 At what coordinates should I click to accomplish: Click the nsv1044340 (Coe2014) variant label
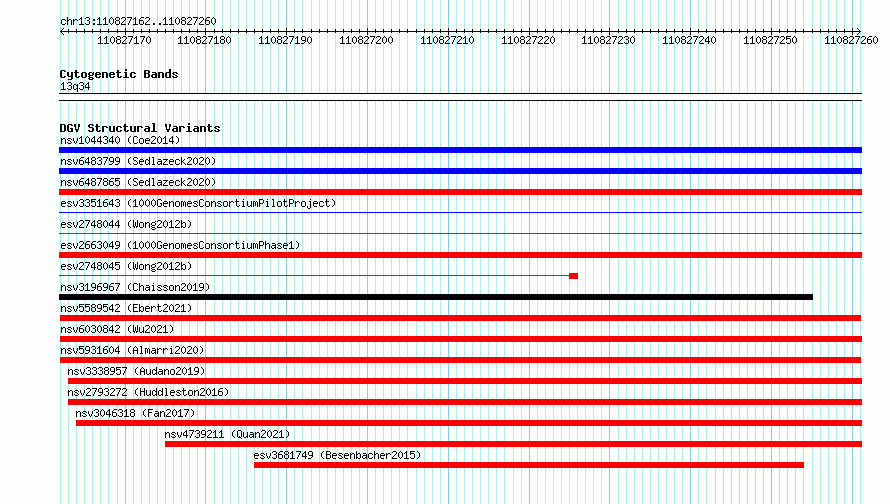[120, 140]
